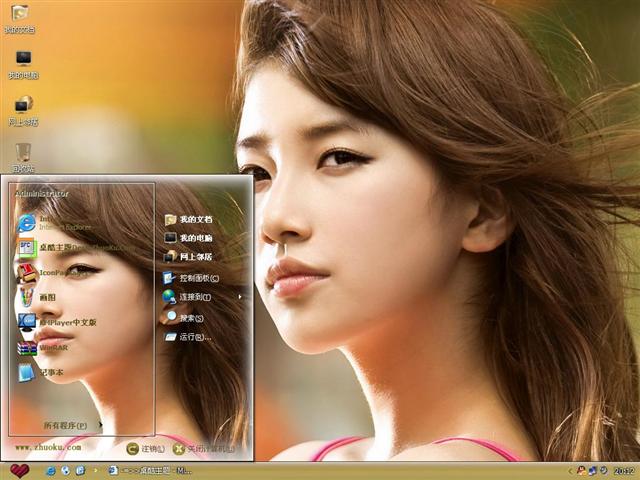Image resolution: width=640 pixels, height=480 pixels.
Task: Click second quick launch globe icon
Action: click(66, 471)
